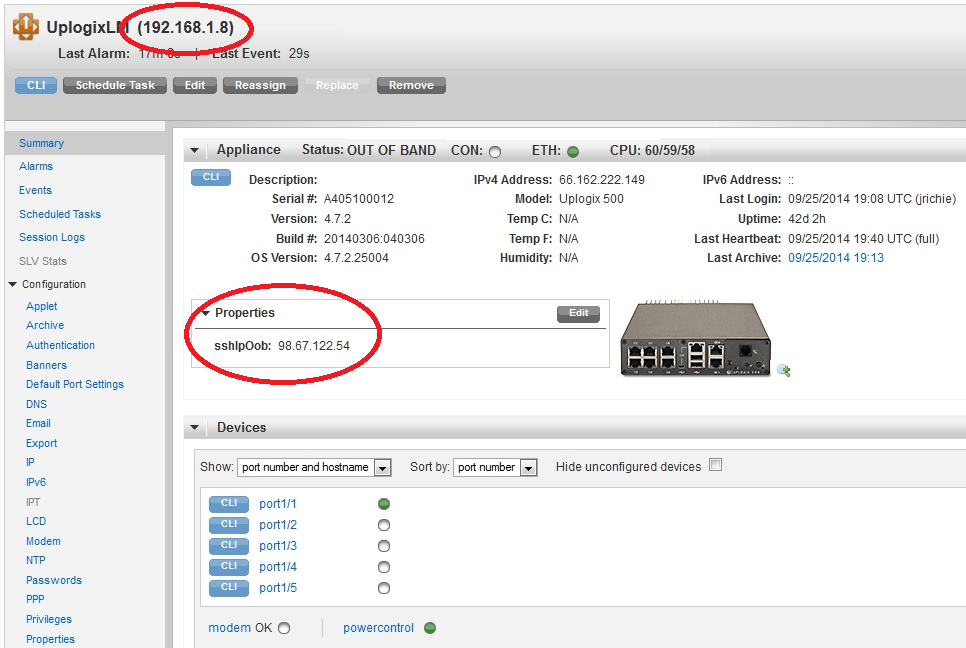Click the powercontrol green status icon
Screen dimensions: 966x648
[430, 628]
